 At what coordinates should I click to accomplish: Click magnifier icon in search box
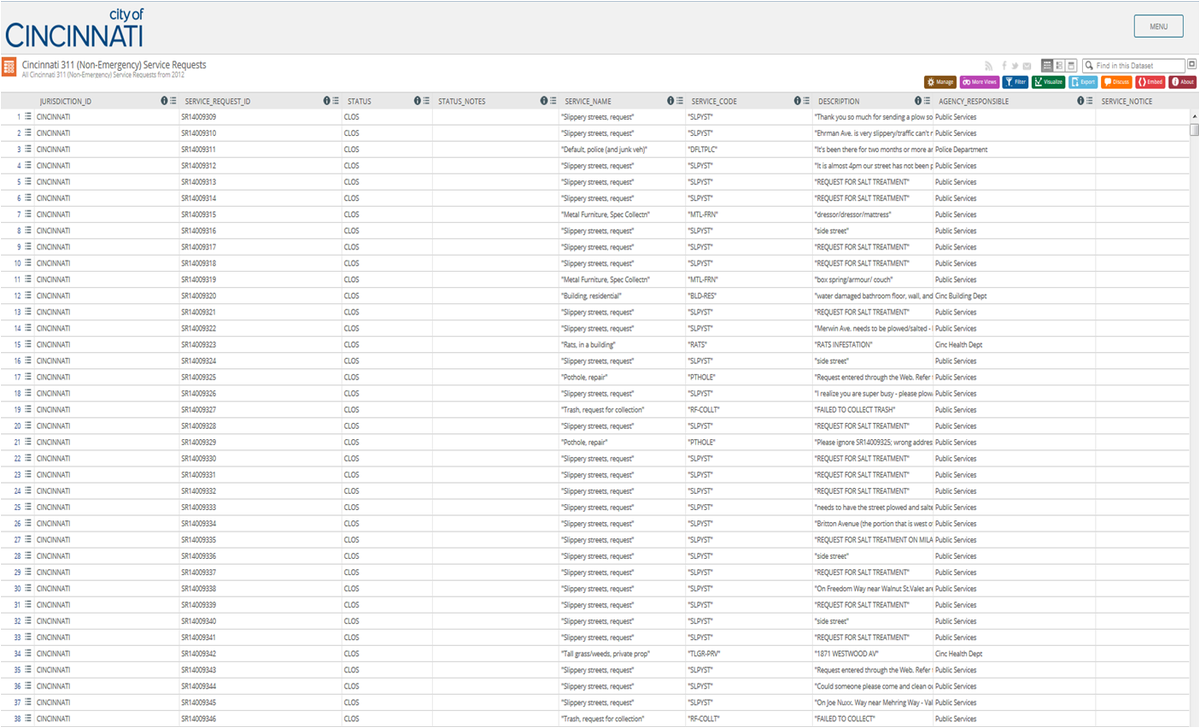point(1089,66)
